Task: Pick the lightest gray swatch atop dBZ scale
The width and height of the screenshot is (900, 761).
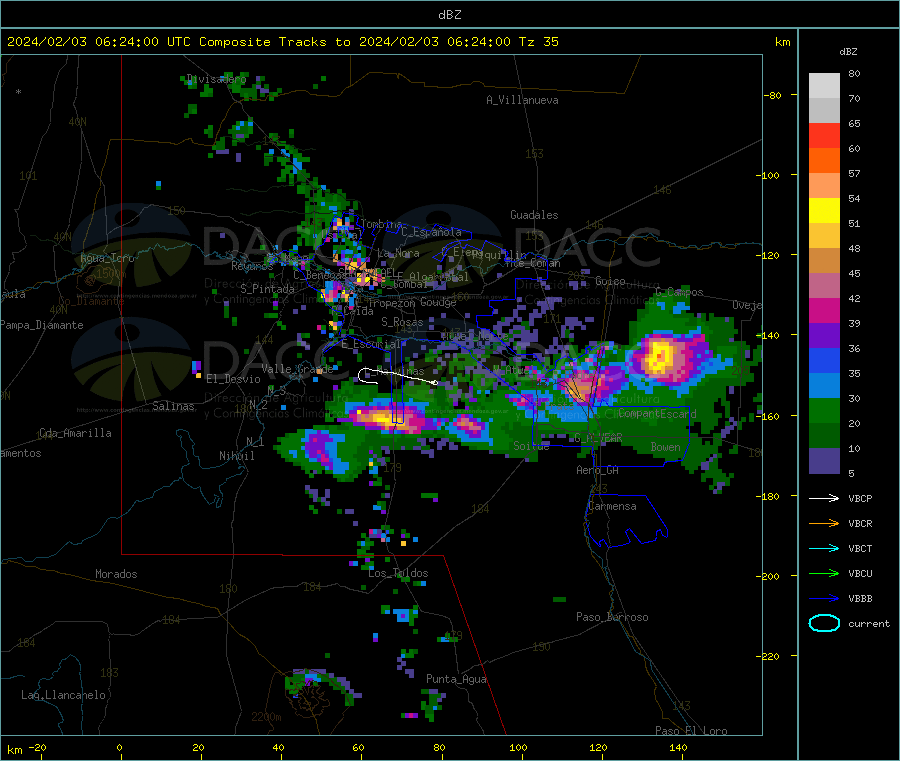Action: tap(824, 86)
